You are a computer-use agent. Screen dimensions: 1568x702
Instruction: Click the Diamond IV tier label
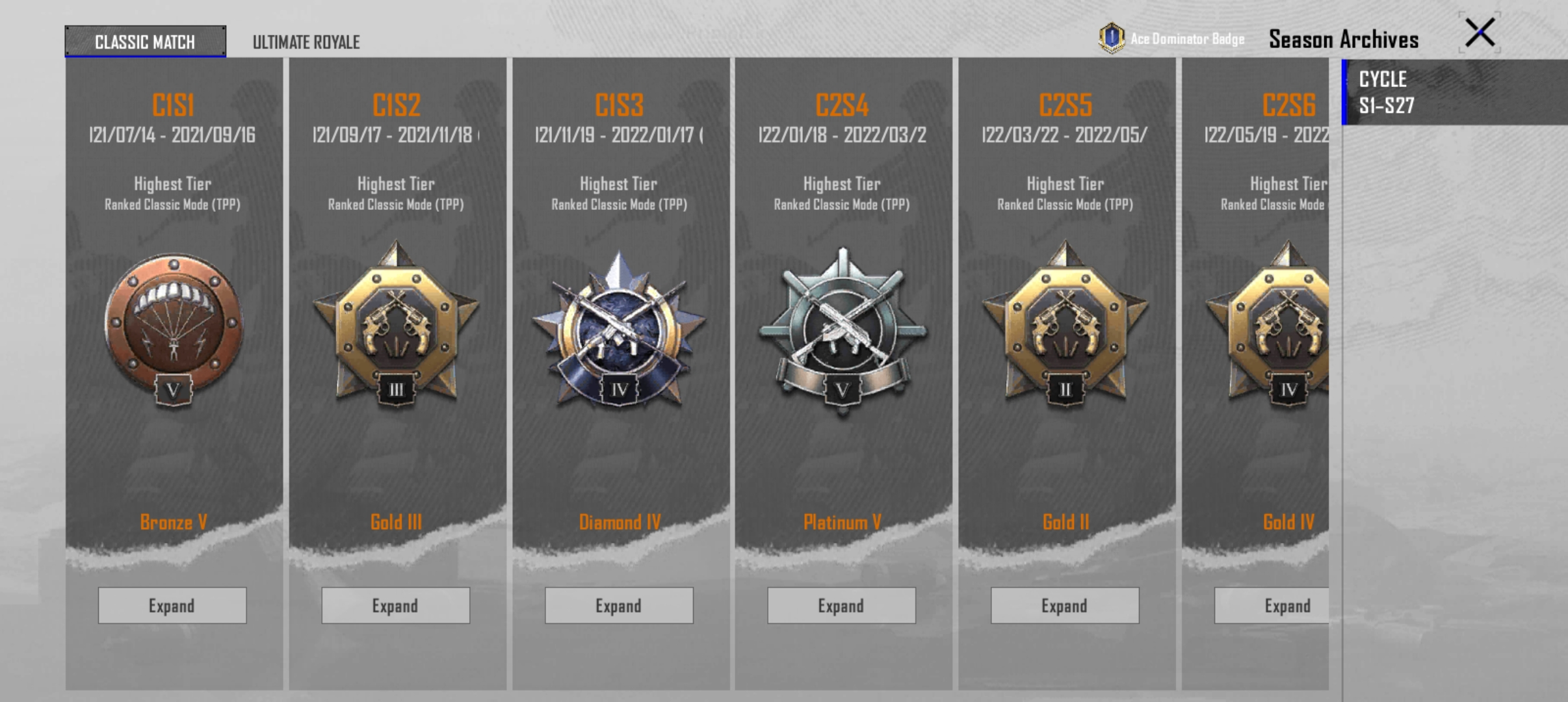pyautogui.click(x=620, y=523)
